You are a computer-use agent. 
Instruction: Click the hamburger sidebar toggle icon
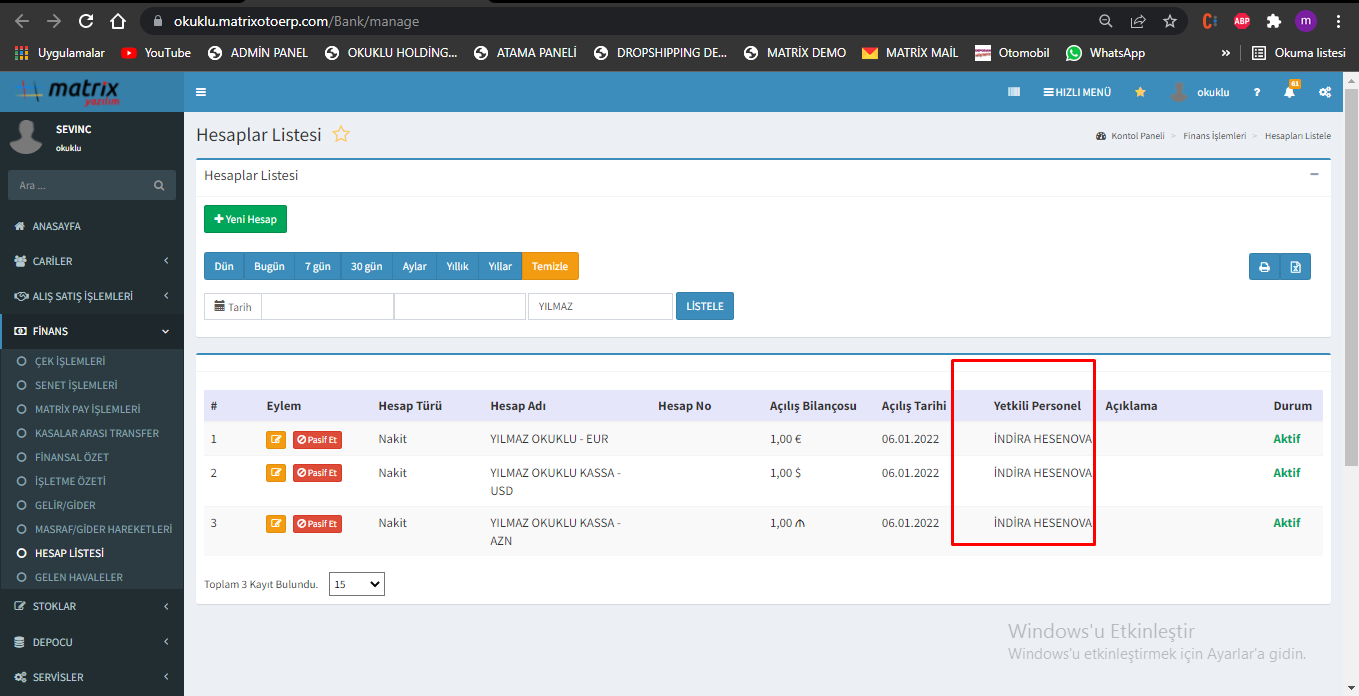point(201,92)
